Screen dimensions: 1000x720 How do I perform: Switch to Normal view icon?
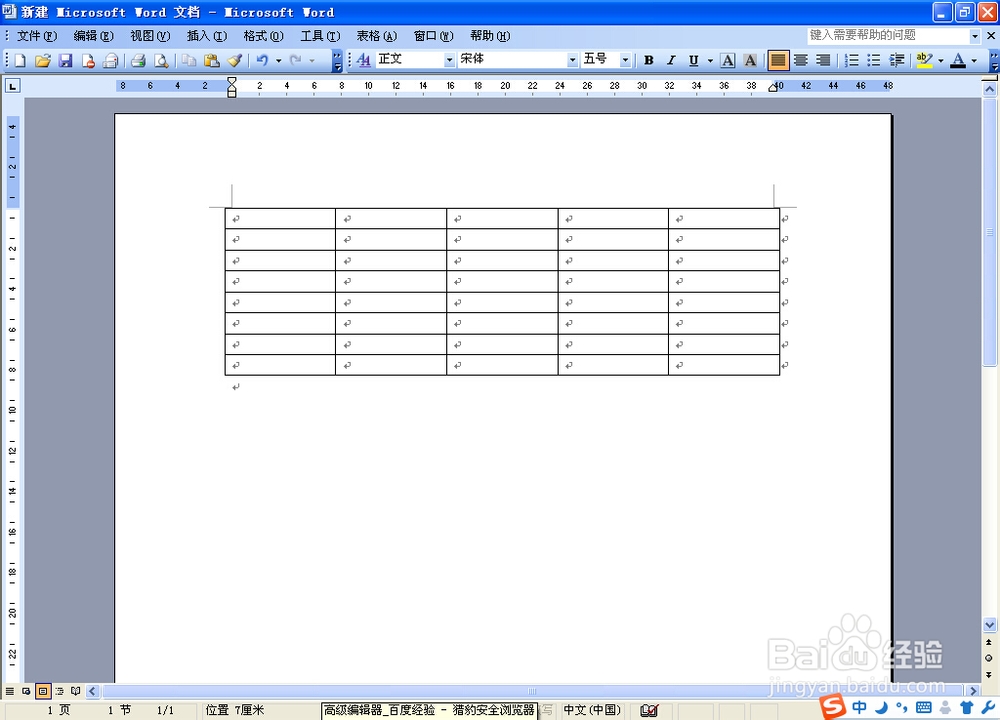click(x=10, y=691)
